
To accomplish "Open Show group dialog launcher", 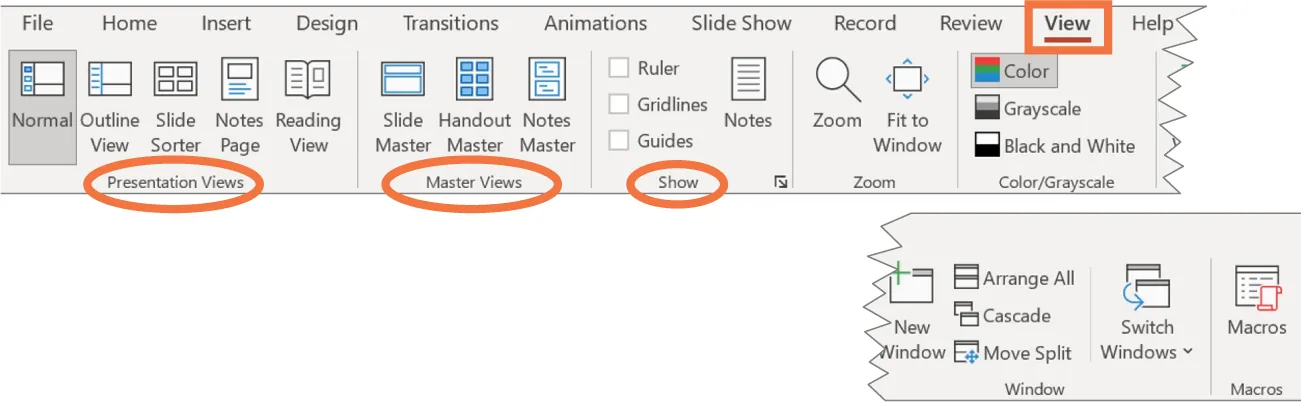I will 780,182.
